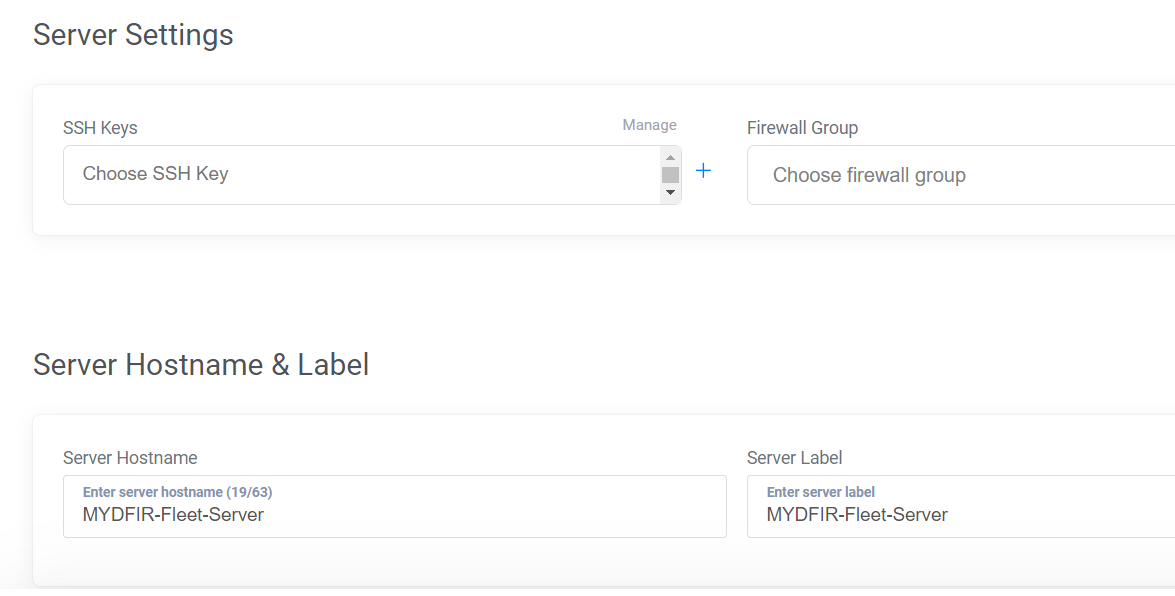Image resolution: width=1175 pixels, height=596 pixels.
Task: Select the Choose SSH Key option
Action: (x=155, y=174)
